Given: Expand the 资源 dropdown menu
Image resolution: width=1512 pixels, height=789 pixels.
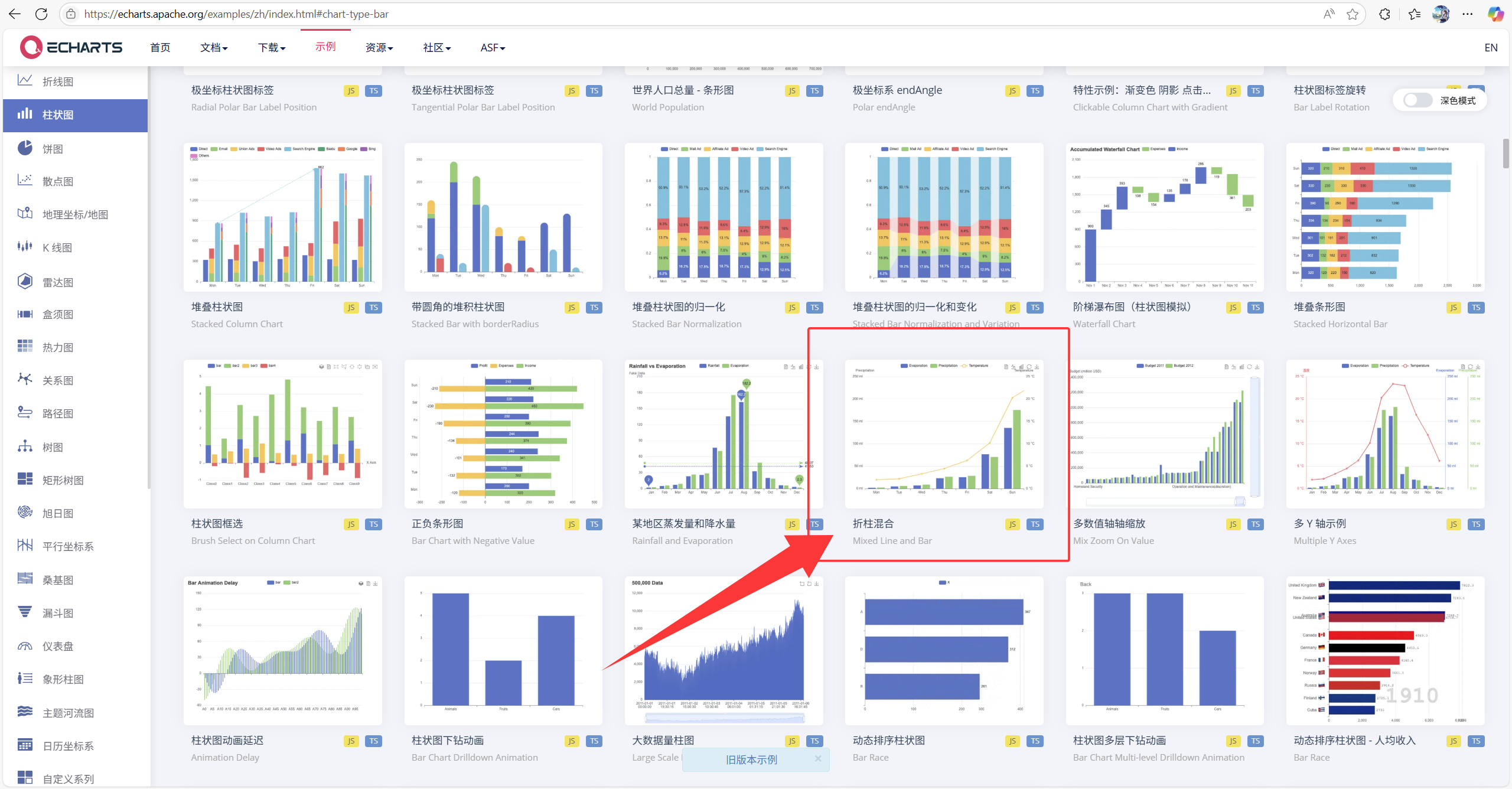Looking at the screenshot, I should coord(379,48).
